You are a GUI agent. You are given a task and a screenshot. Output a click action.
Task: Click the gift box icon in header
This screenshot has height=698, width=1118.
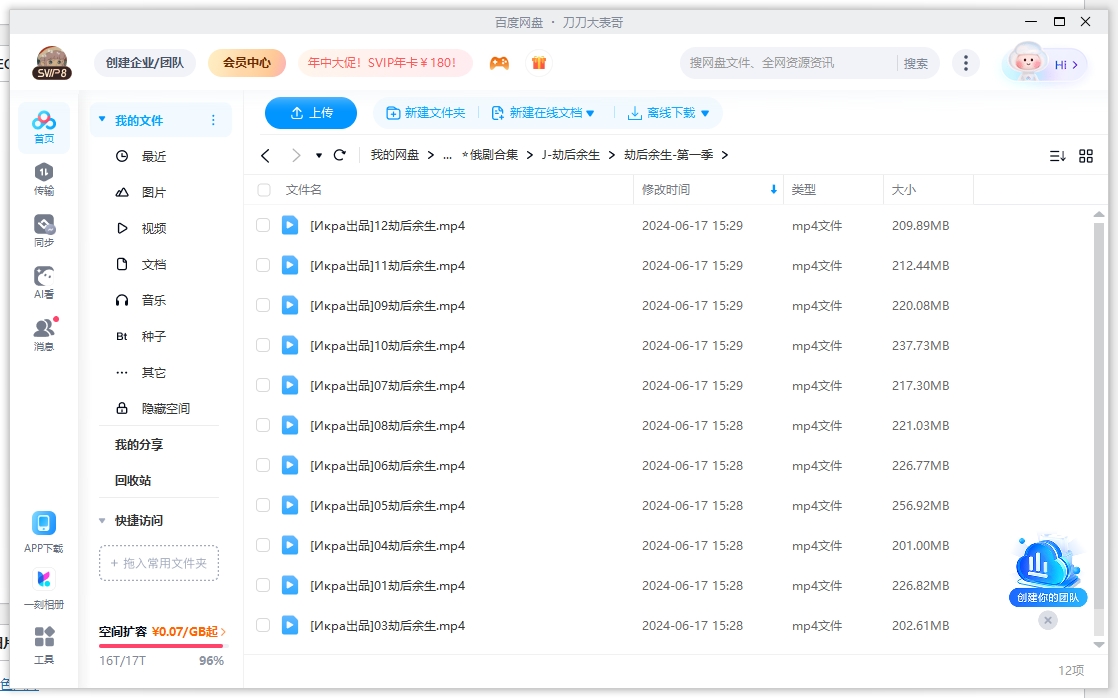pos(539,63)
